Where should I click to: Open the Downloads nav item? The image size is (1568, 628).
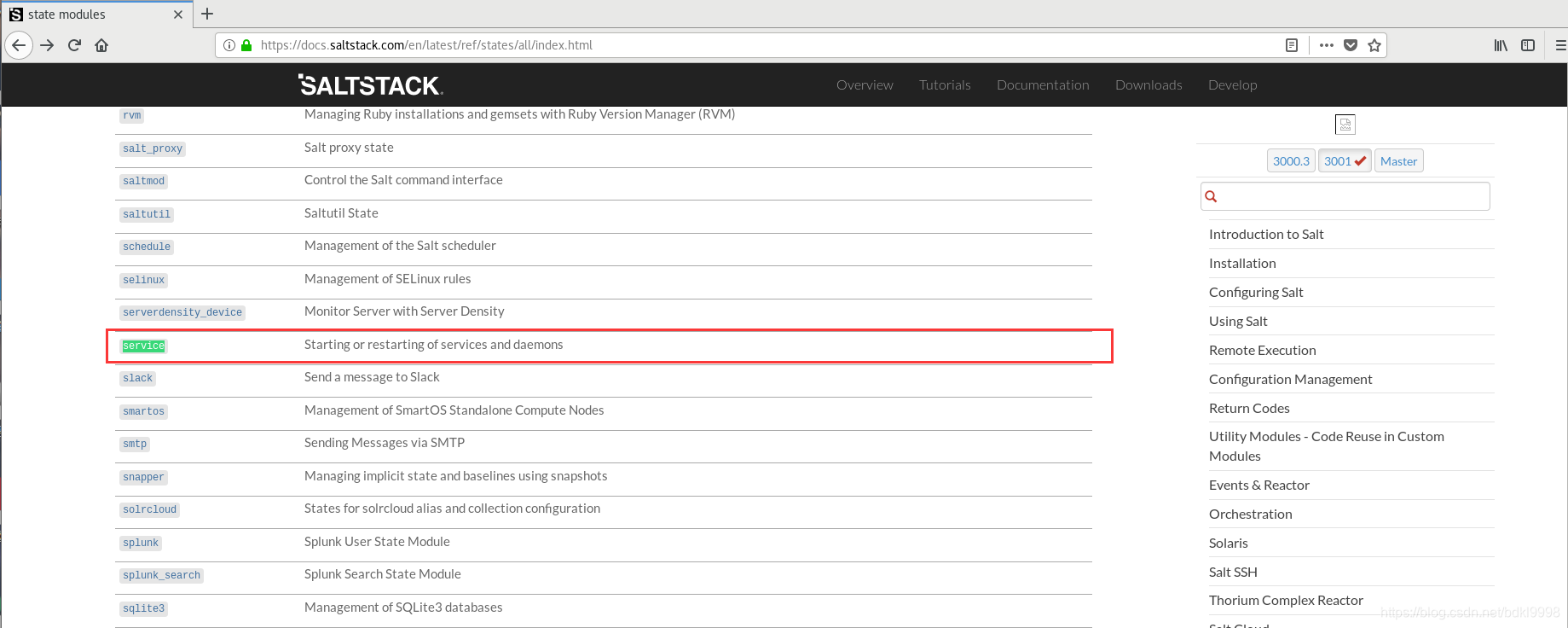1149,84
